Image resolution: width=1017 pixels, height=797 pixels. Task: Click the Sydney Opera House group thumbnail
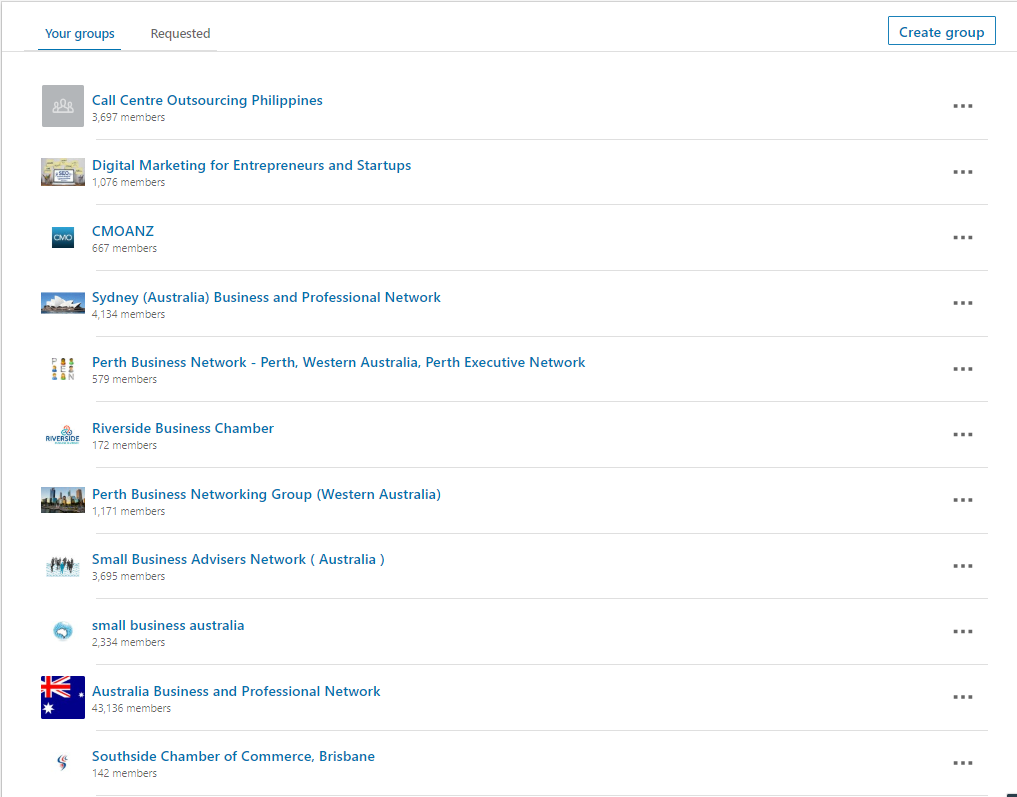62,303
